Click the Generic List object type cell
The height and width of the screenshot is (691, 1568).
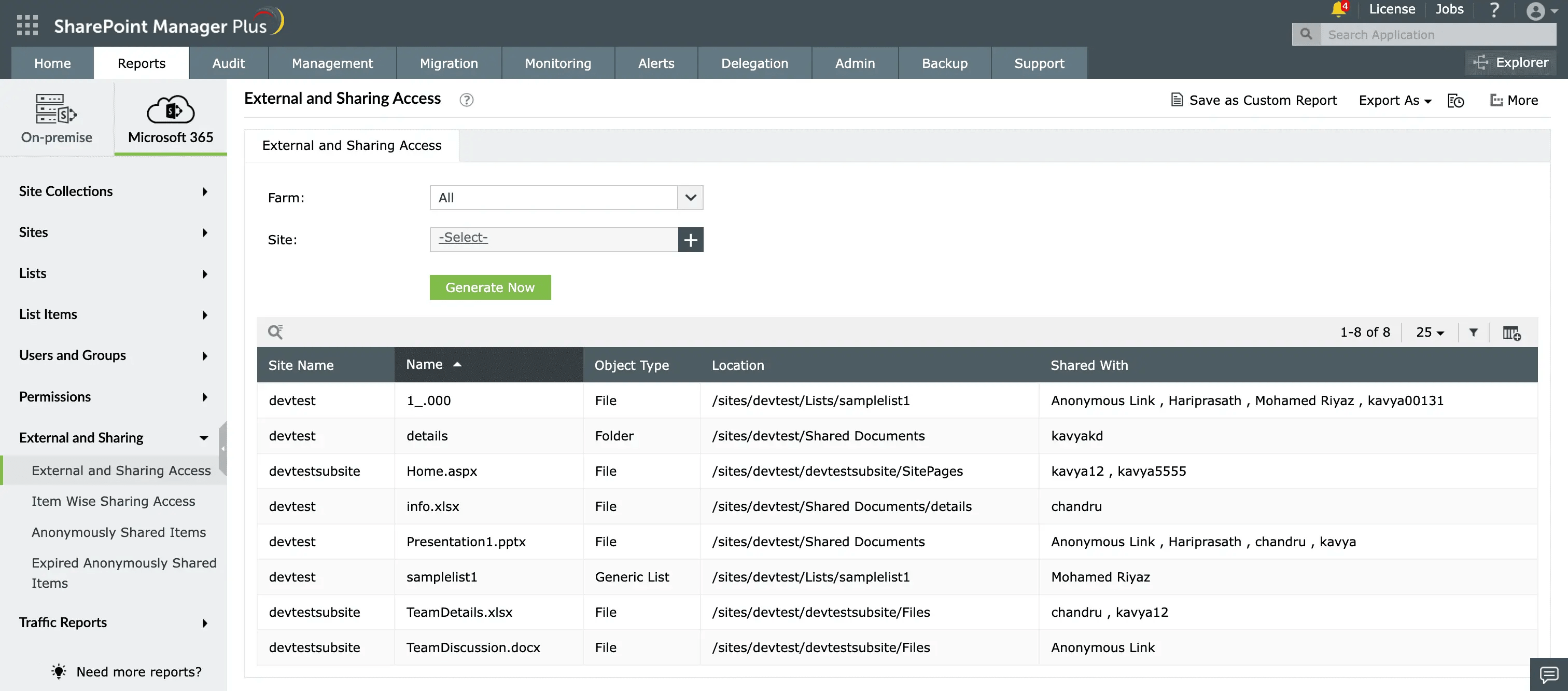coord(641,577)
